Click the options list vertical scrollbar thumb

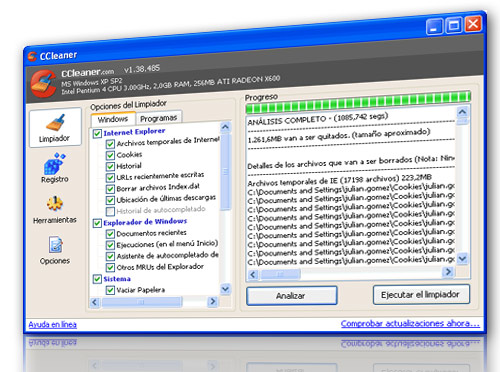coord(226,171)
